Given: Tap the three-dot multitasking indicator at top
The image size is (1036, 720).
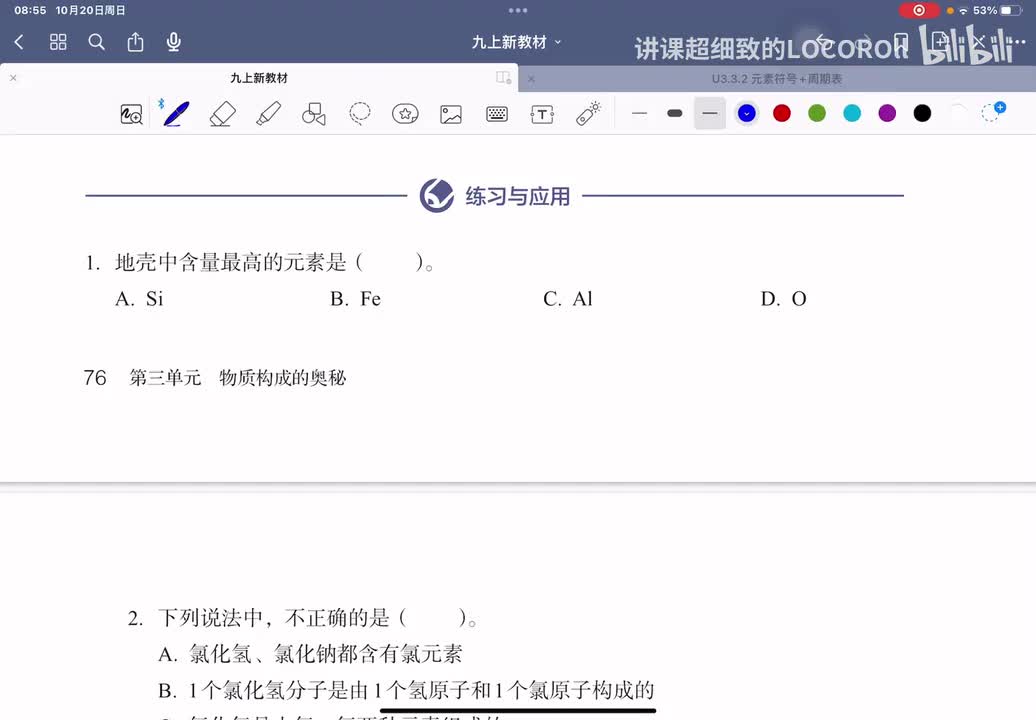Looking at the screenshot, I should [x=518, y=11].
